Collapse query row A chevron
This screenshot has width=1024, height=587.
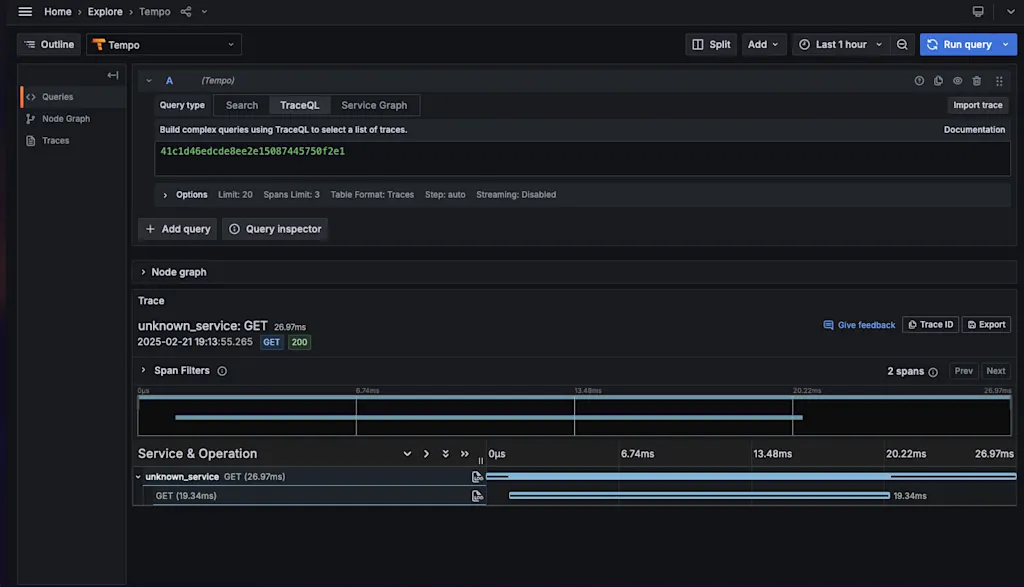click(149, 81)
